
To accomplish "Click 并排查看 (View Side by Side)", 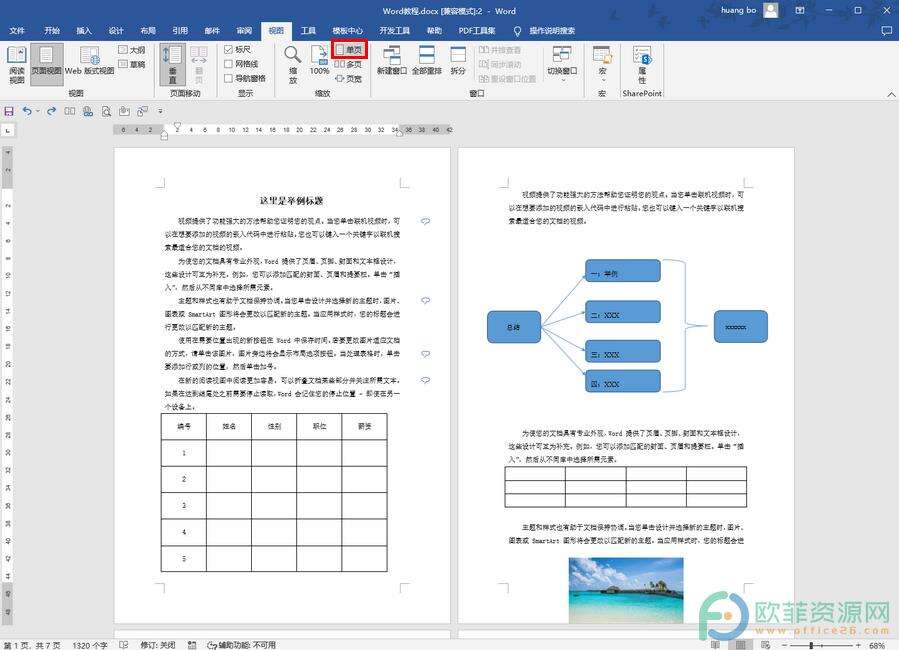I will pos(500,50).
